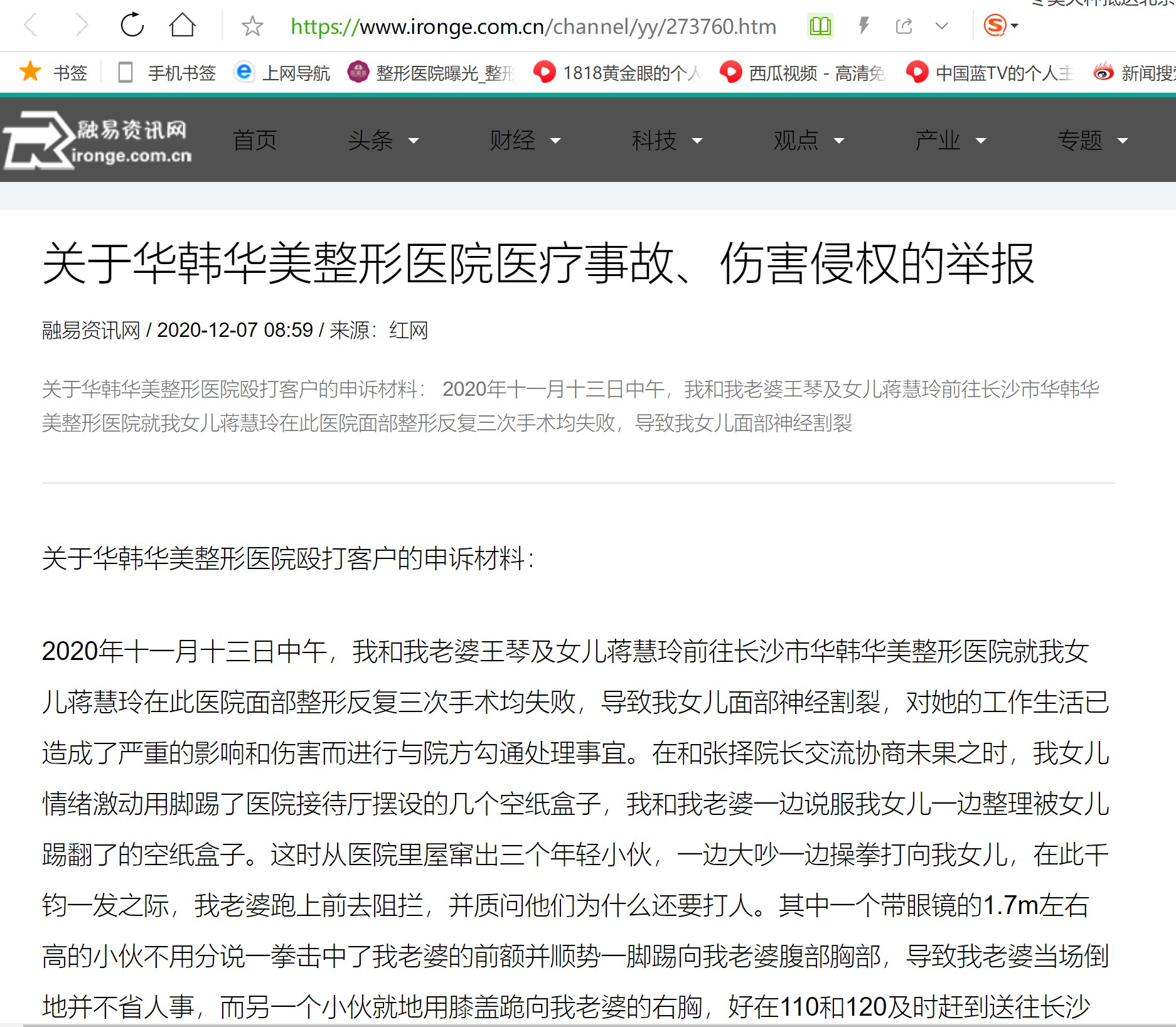Image resolution: width=1176 pixels, height=1027 pixels.
Task: Open 手机书签 mobile bookmarks
Action: tap(167, 73)
